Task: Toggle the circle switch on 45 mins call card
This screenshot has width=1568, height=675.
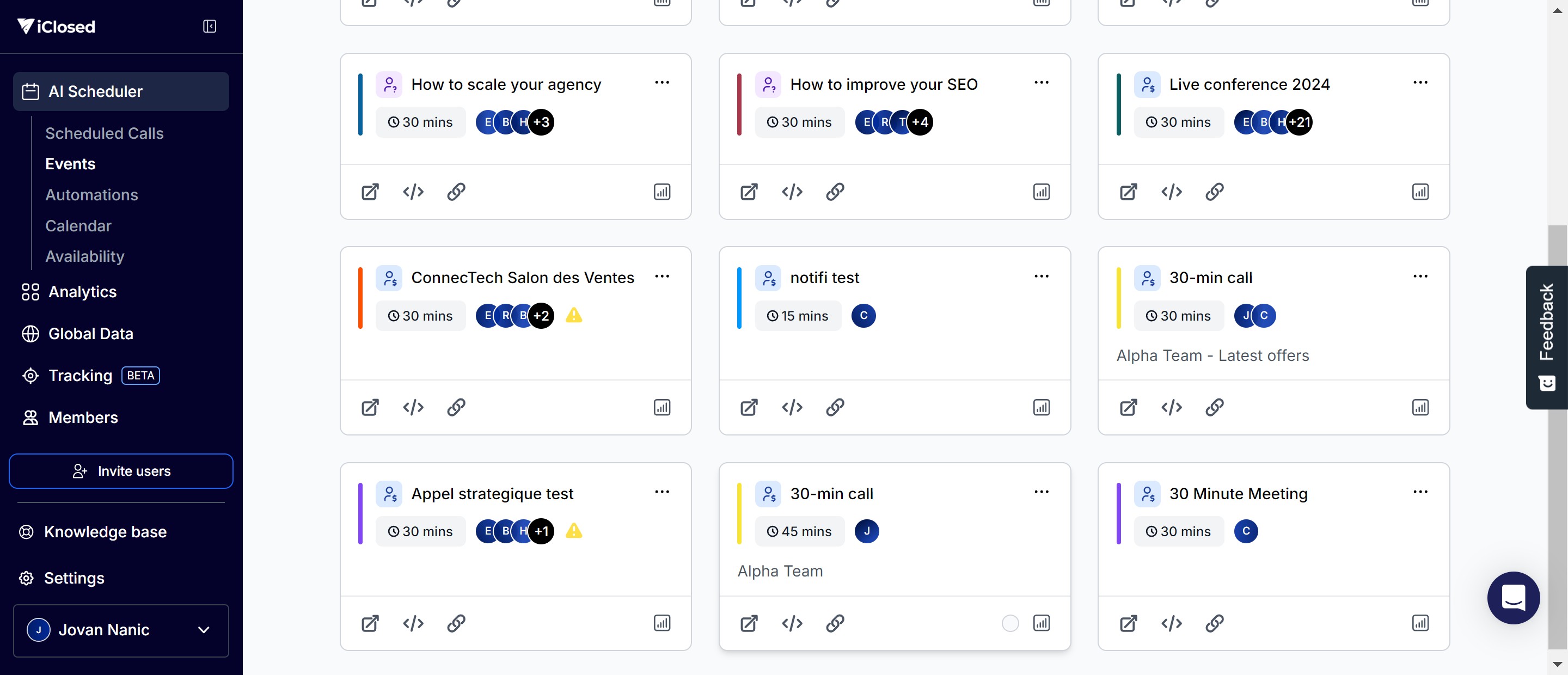Action: 1010,623
